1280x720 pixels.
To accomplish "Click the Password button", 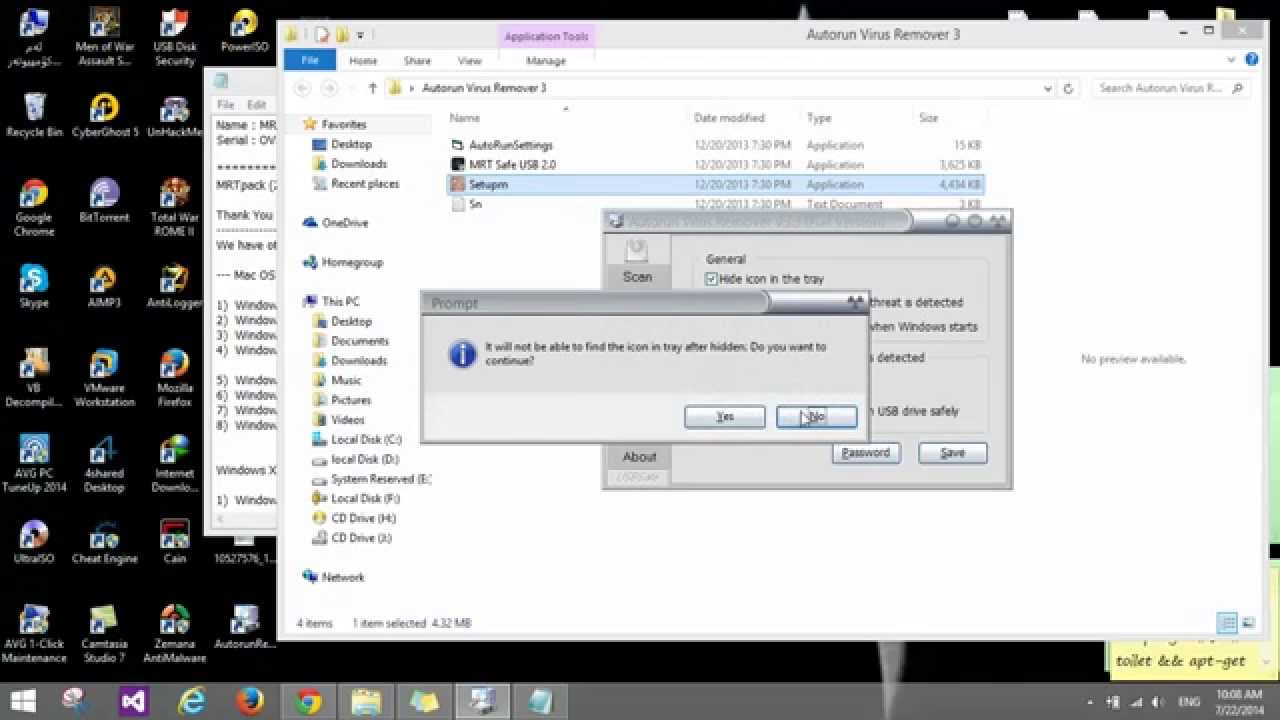I will click(x=865, y=453).
